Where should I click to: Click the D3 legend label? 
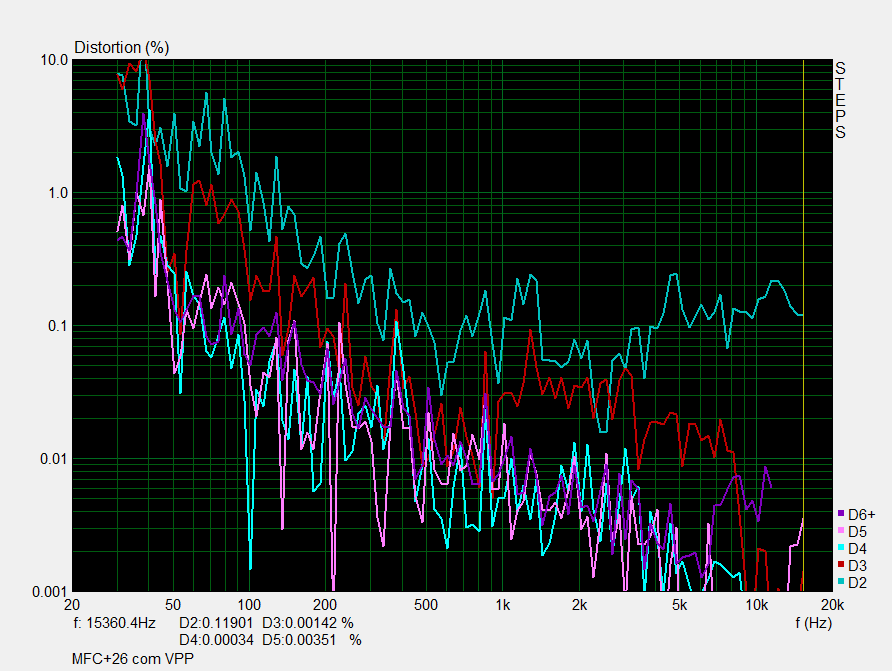[x=857, y=566]
